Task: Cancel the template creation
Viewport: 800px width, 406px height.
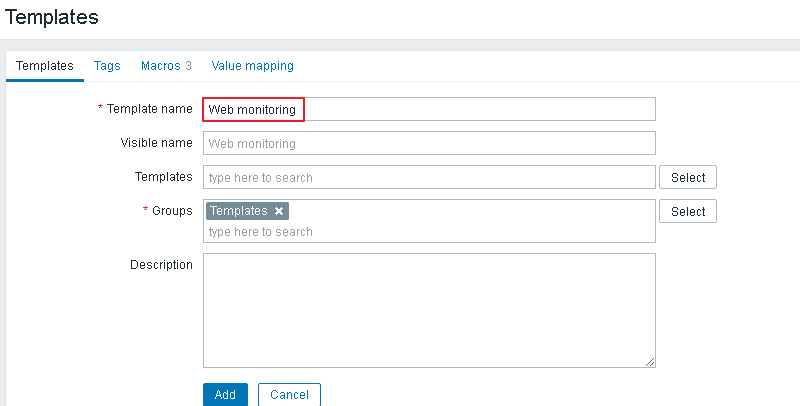Action: [x=289, y=394]
